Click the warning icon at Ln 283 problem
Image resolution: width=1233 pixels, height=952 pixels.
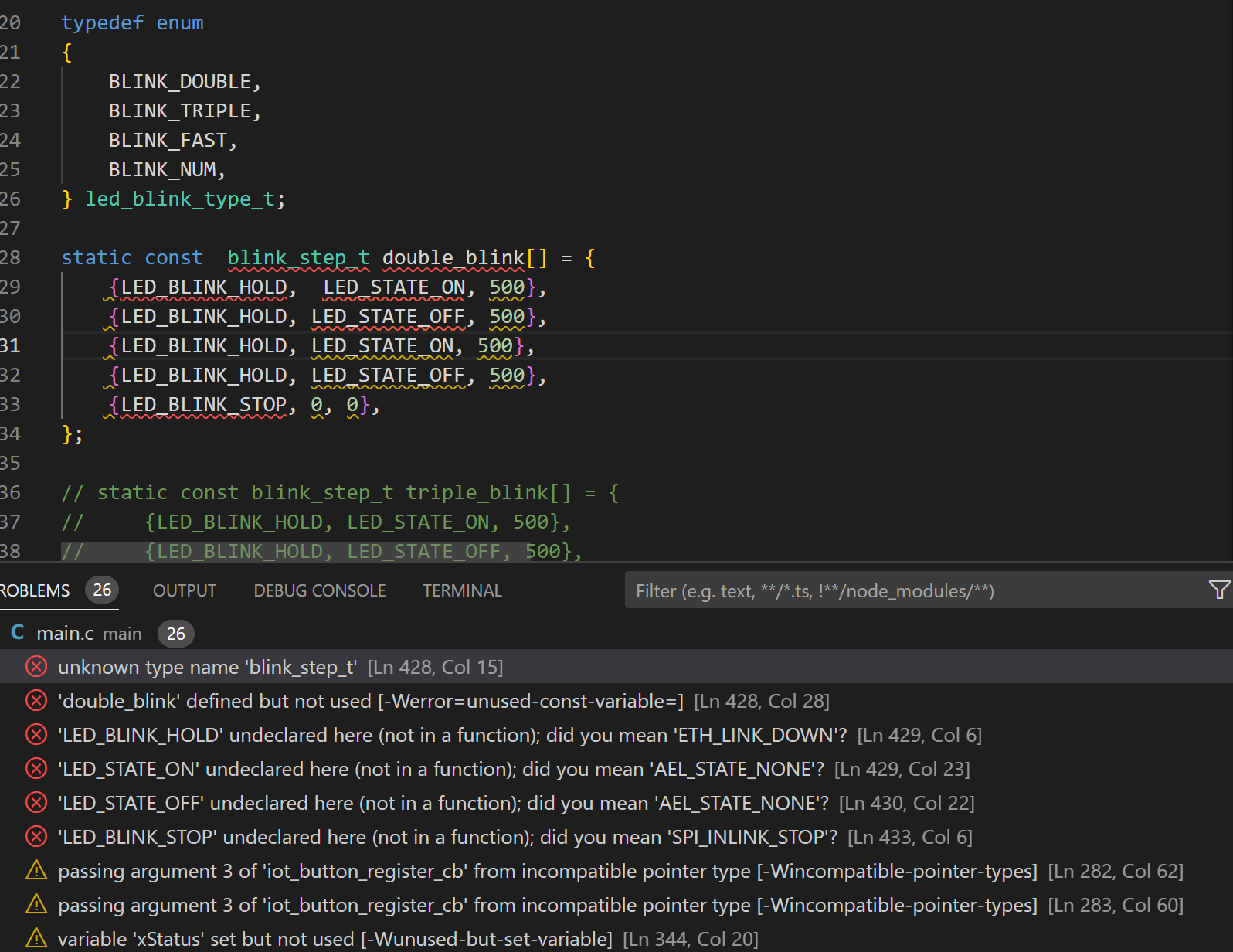coord(36,904)
